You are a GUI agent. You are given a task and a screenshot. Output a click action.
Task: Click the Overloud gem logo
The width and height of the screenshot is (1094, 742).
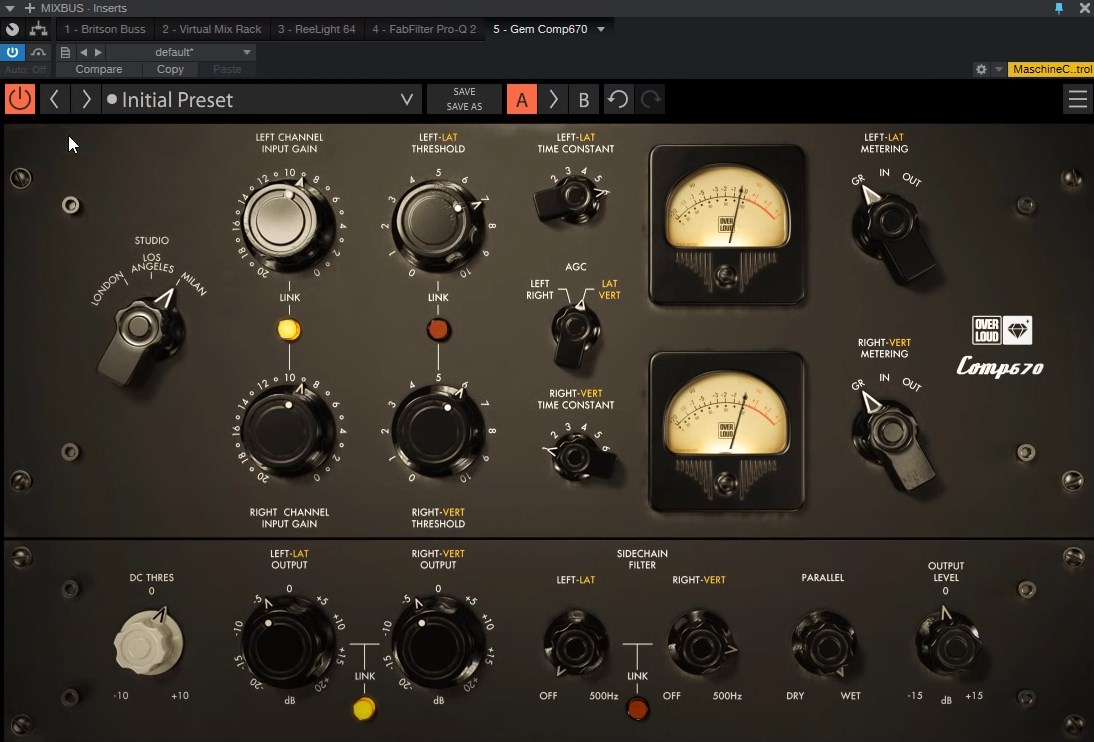[1003, 330]
